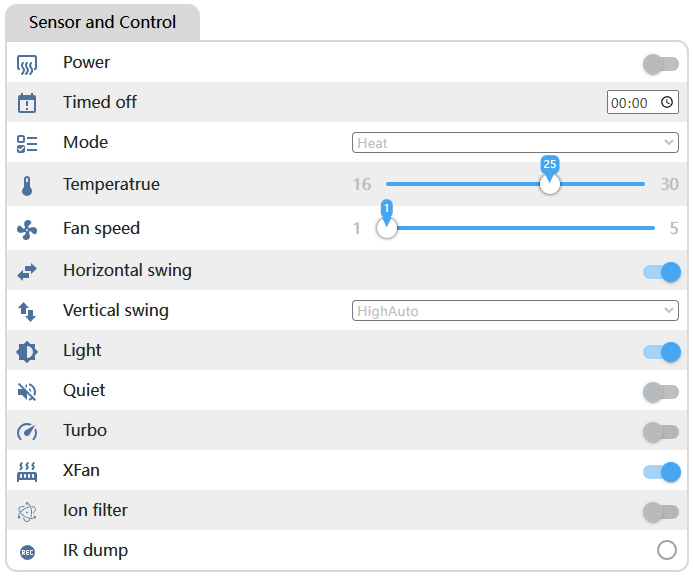Click the Timed off calendar icon

27,103
